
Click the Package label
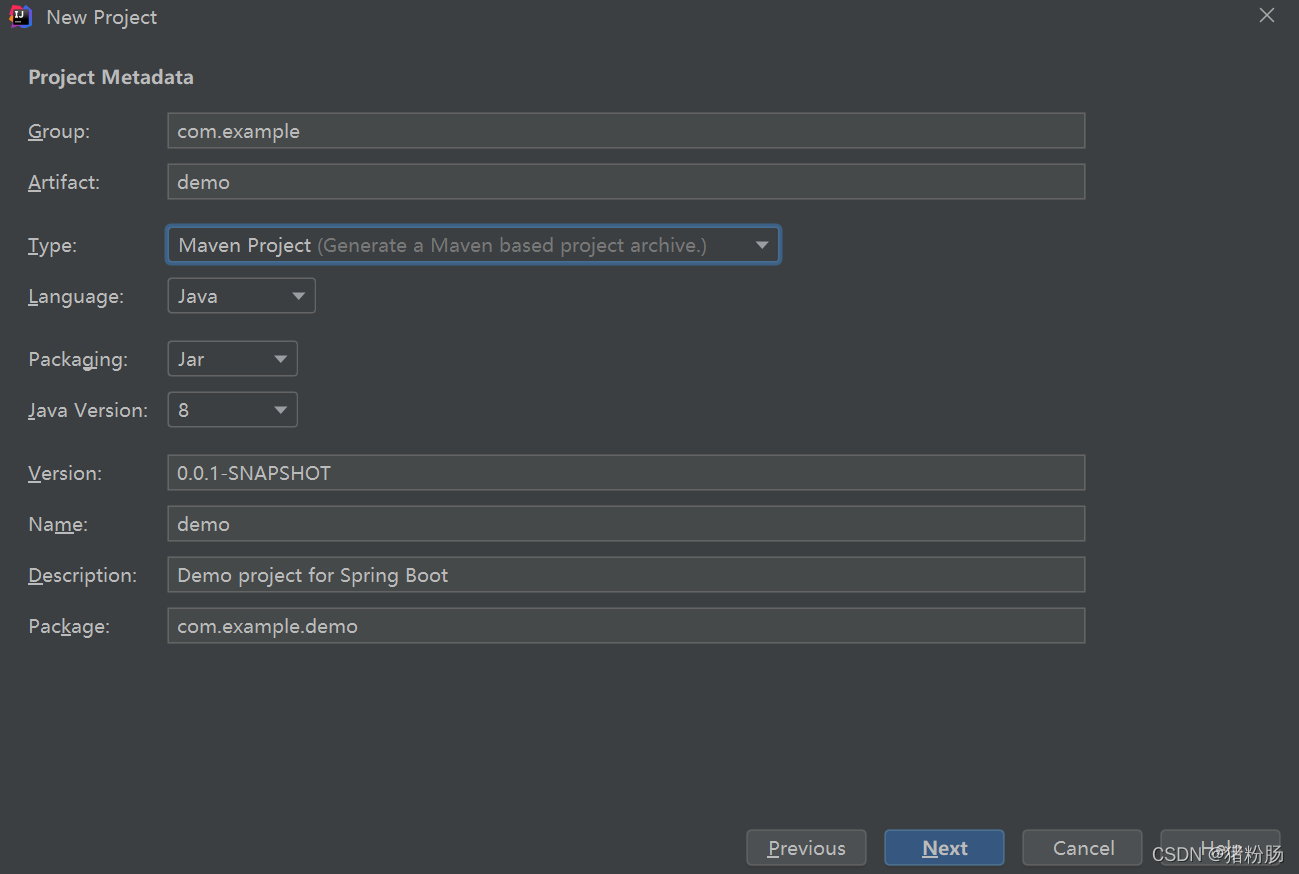pos(69,626)
